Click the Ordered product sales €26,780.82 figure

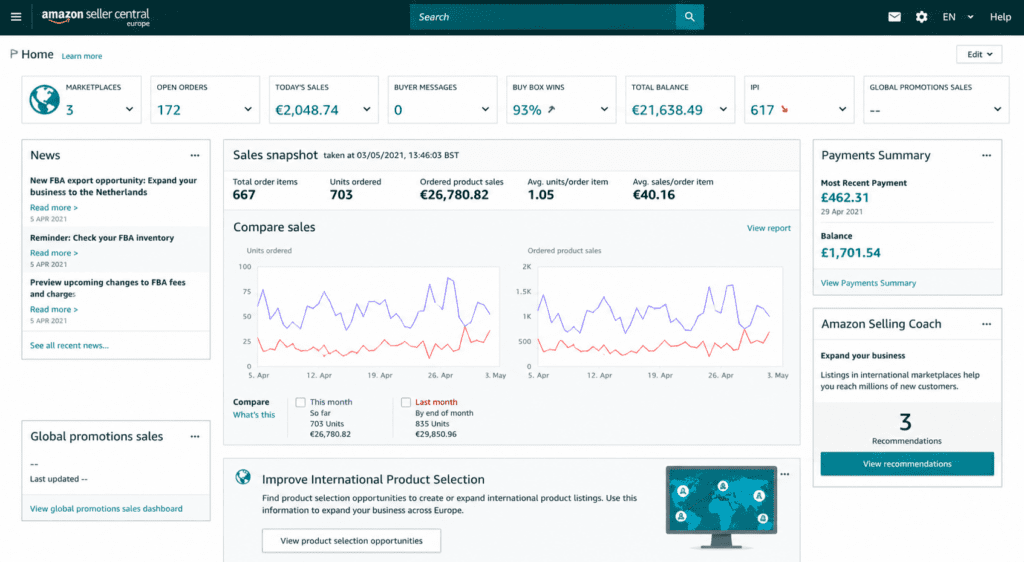coord(454,195)
